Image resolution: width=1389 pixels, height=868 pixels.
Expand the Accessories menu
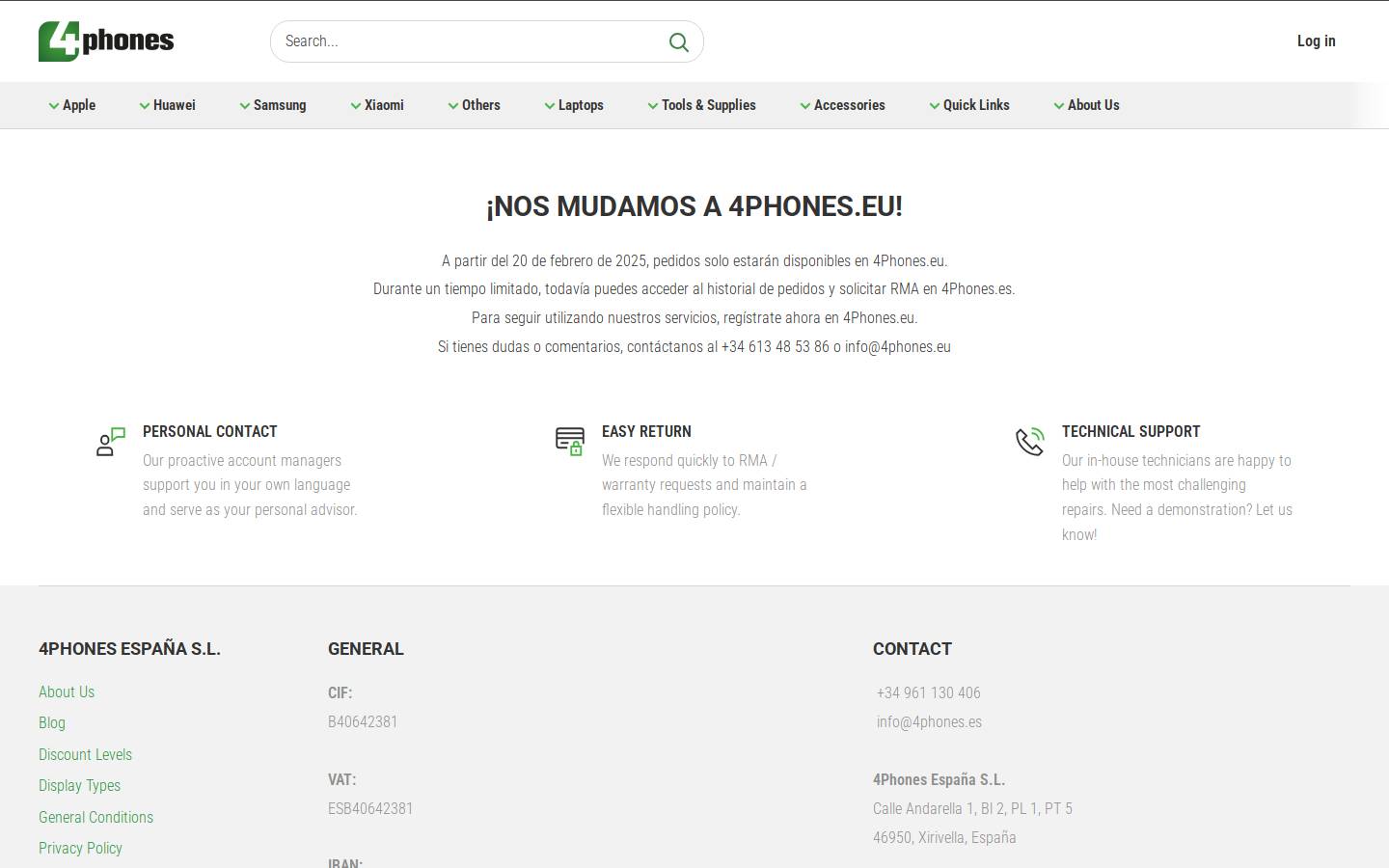tap(842, 105)
